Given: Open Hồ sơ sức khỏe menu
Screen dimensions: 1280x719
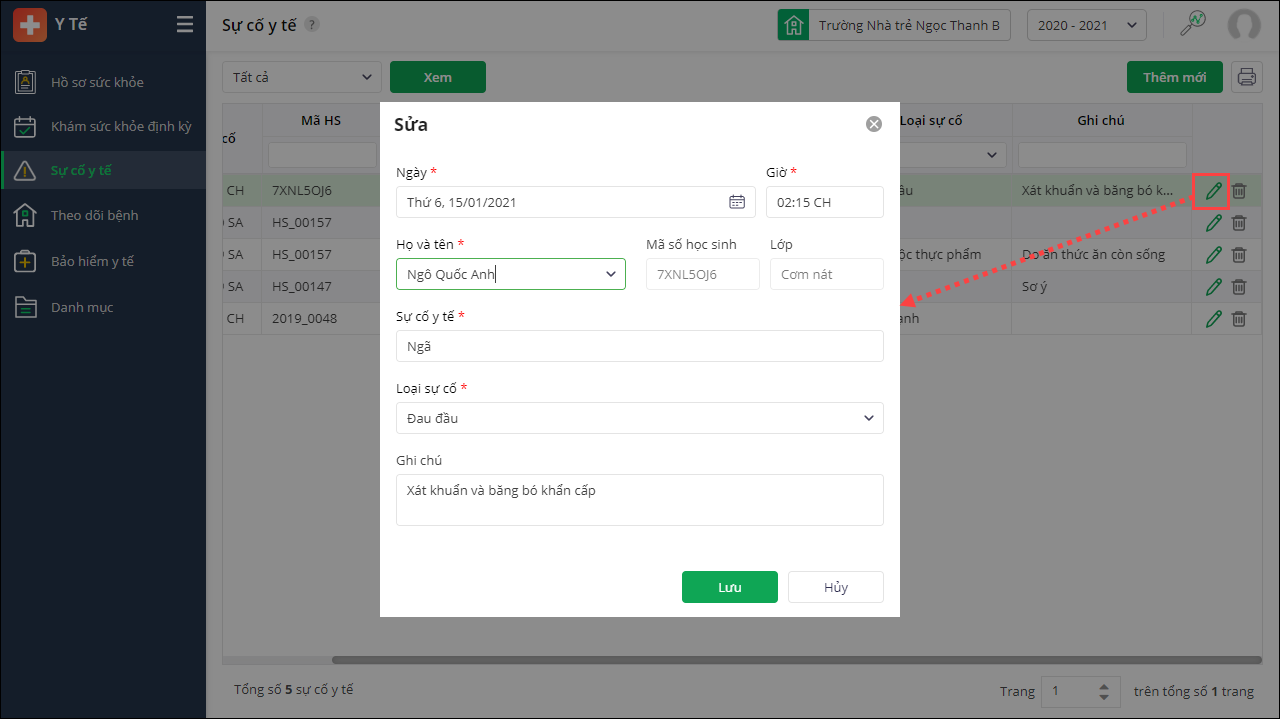Looking at the screenshot, I should tap(97, 82).
